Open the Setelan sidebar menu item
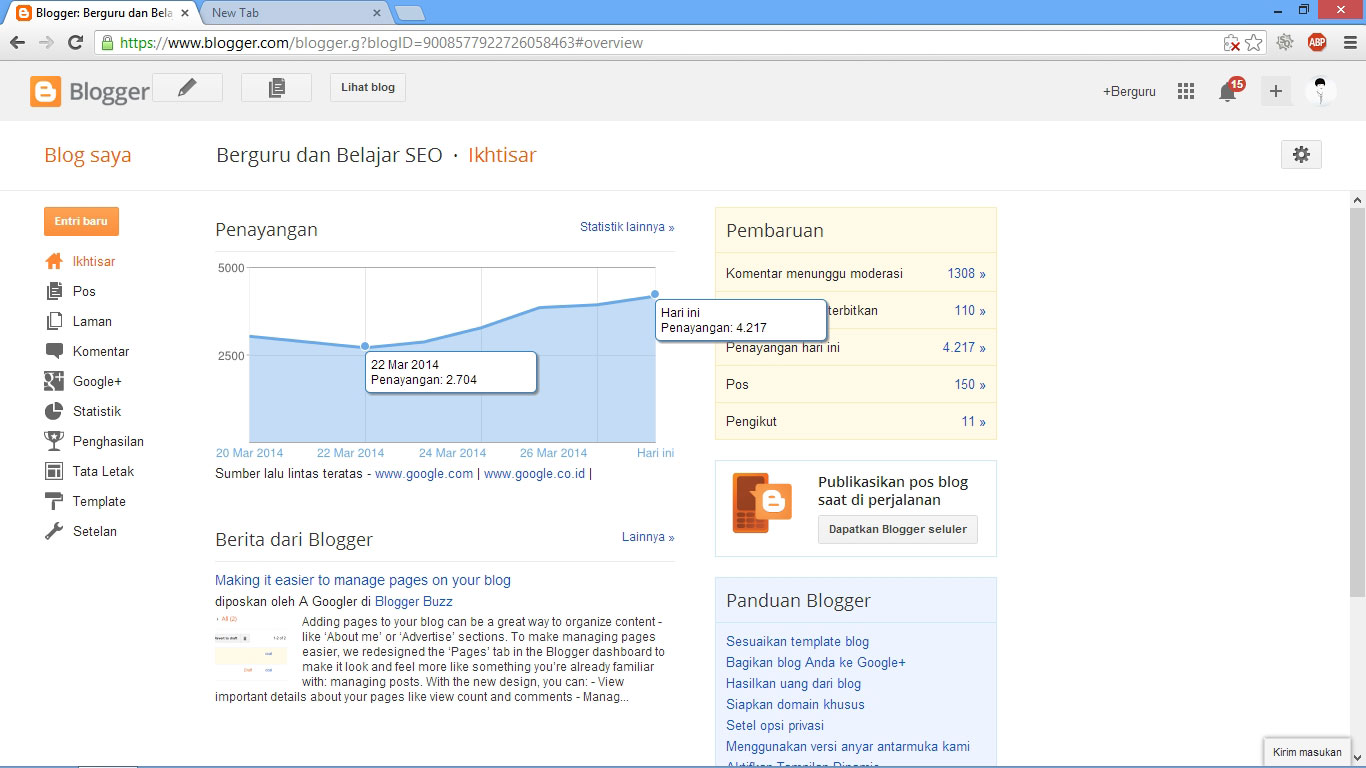The image size is (1366, 768). tap(95, 531)
